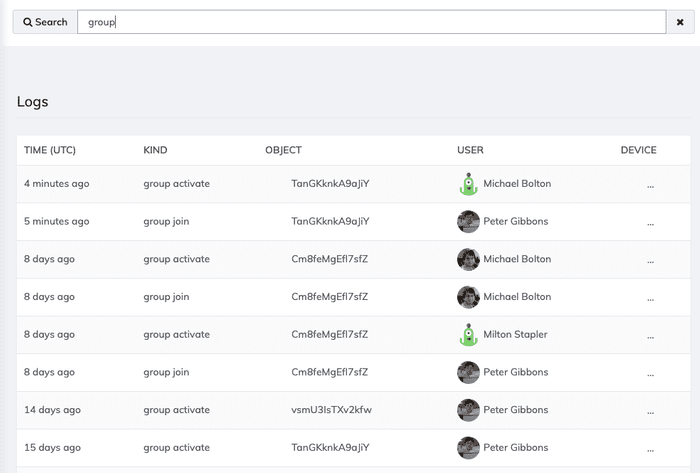Click the OBJECT column header

[283, 151]
